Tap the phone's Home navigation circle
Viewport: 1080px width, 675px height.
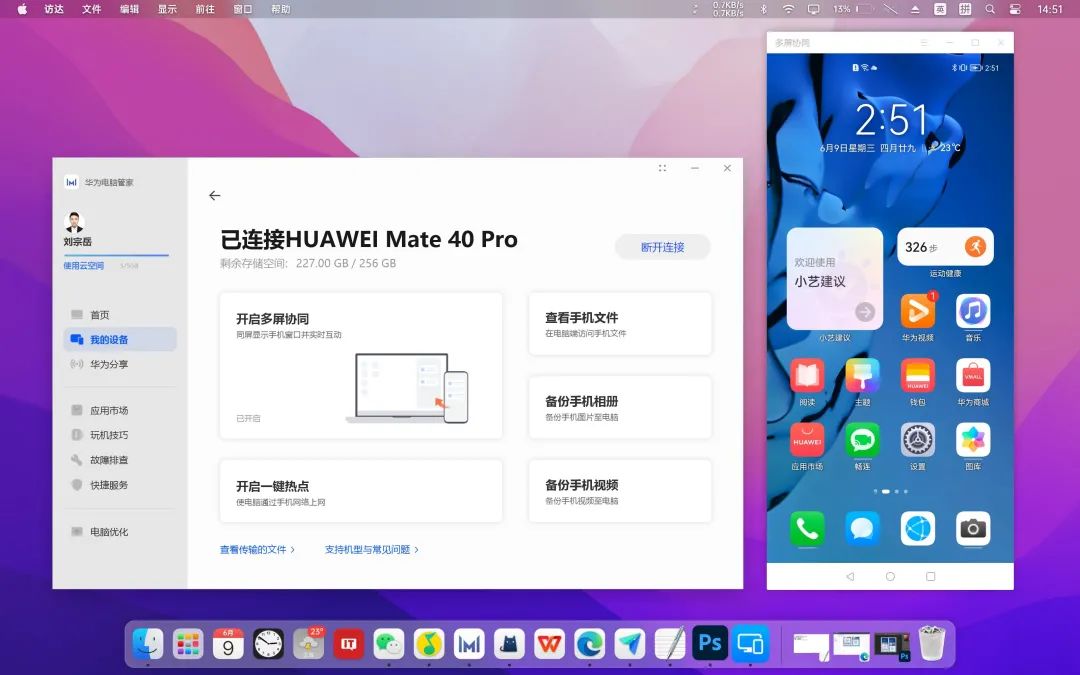(890, 577)
